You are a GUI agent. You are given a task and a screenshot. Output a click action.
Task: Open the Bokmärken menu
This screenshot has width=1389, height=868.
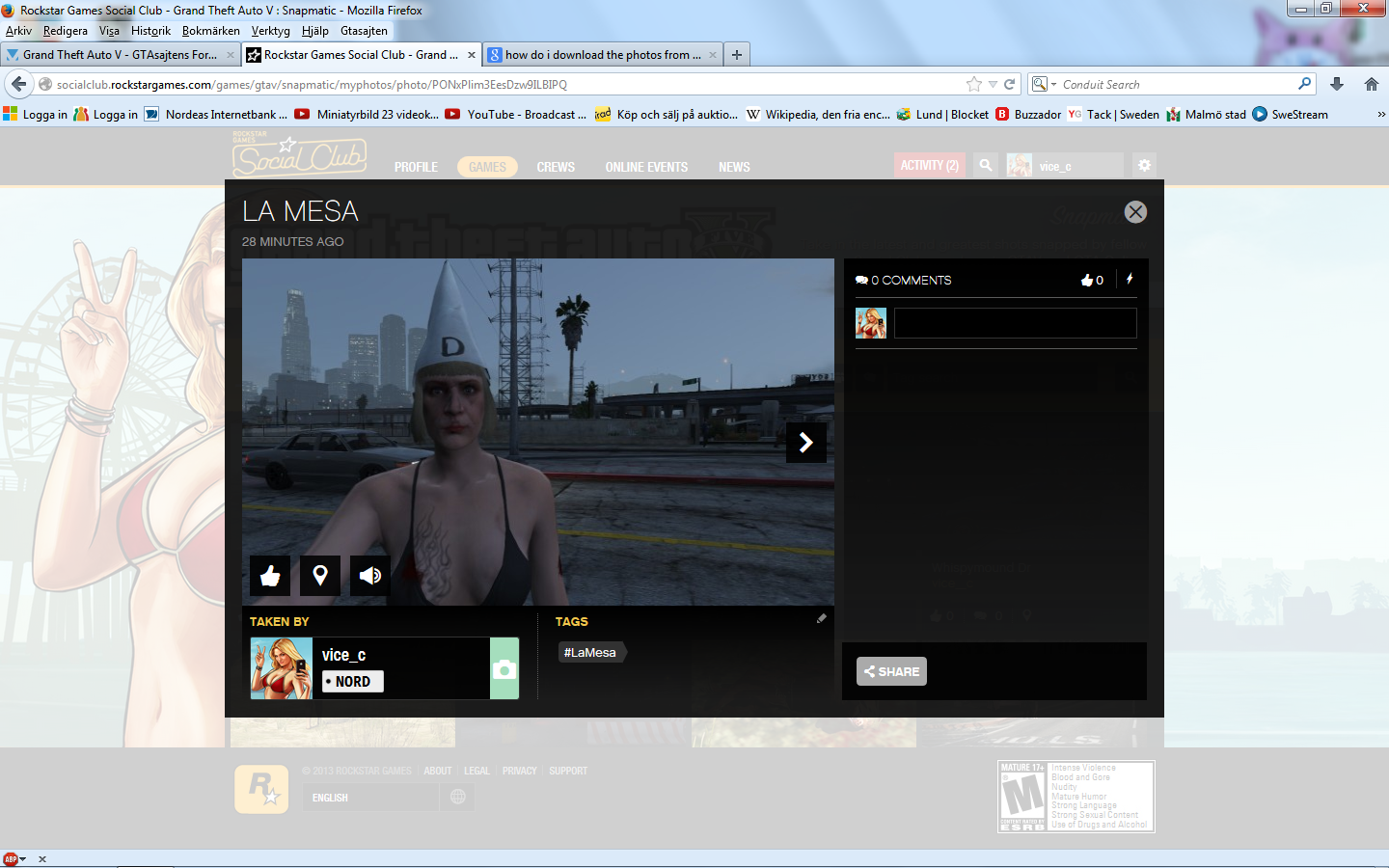211,31
